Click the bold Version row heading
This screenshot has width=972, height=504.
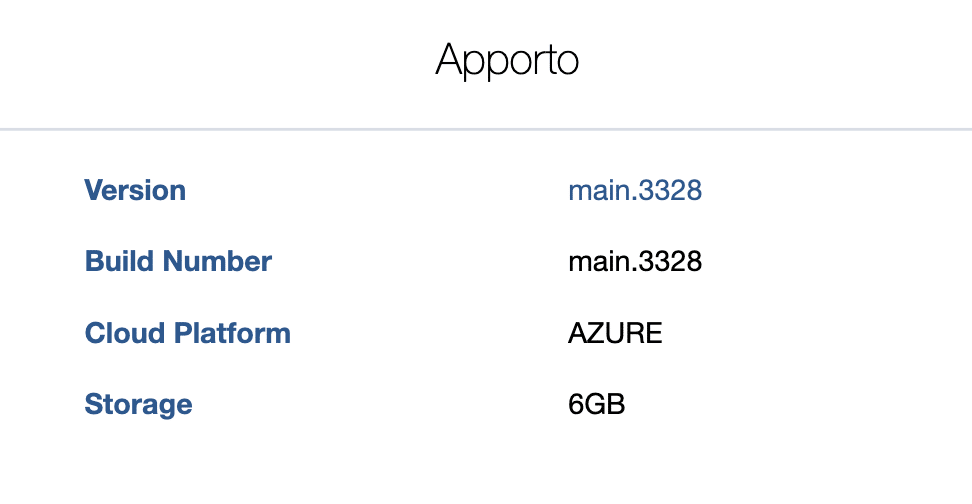click(x=135, y=190)
